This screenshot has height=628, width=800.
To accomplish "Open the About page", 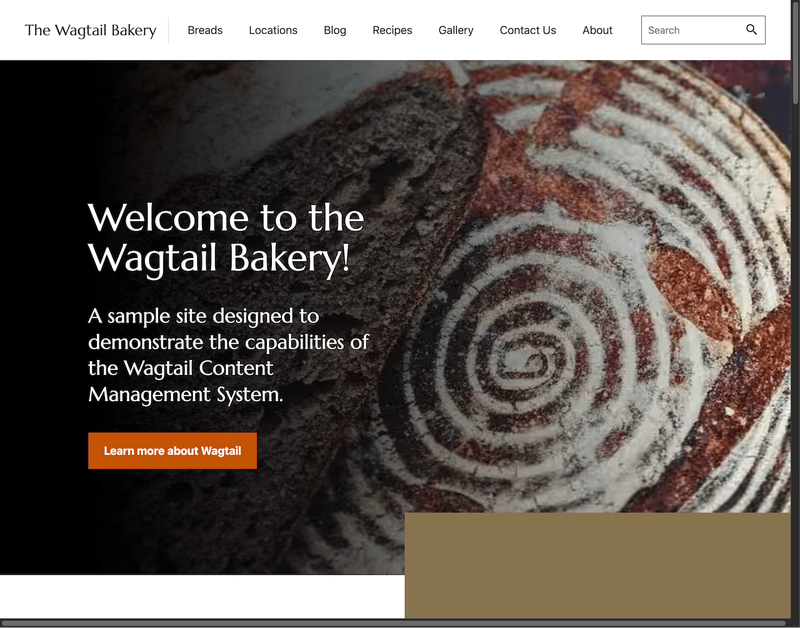I will pos(597,30).
